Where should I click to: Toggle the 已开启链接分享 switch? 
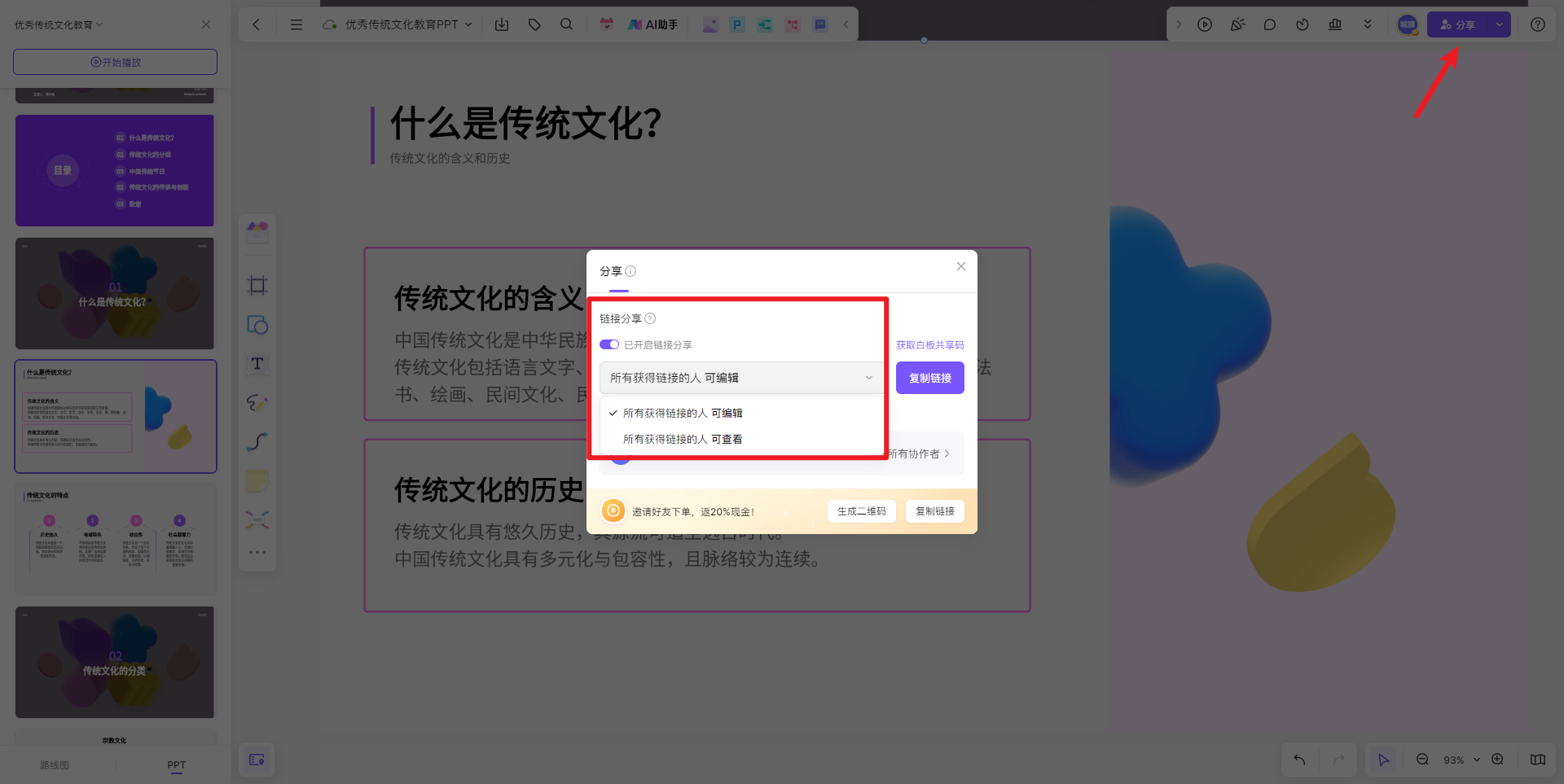tap(609, 344)
